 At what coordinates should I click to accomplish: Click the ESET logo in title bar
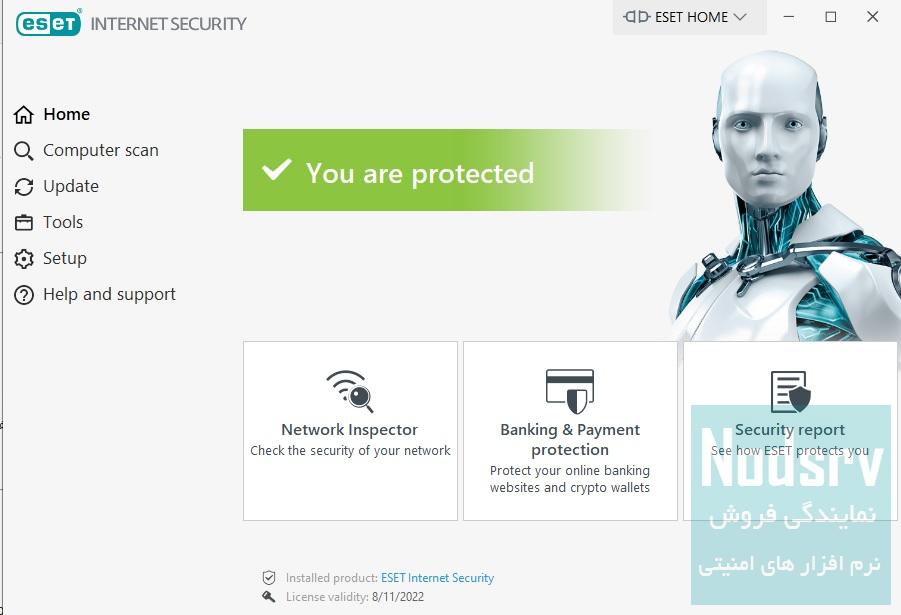pyautogui.click(x=48, y=22)
